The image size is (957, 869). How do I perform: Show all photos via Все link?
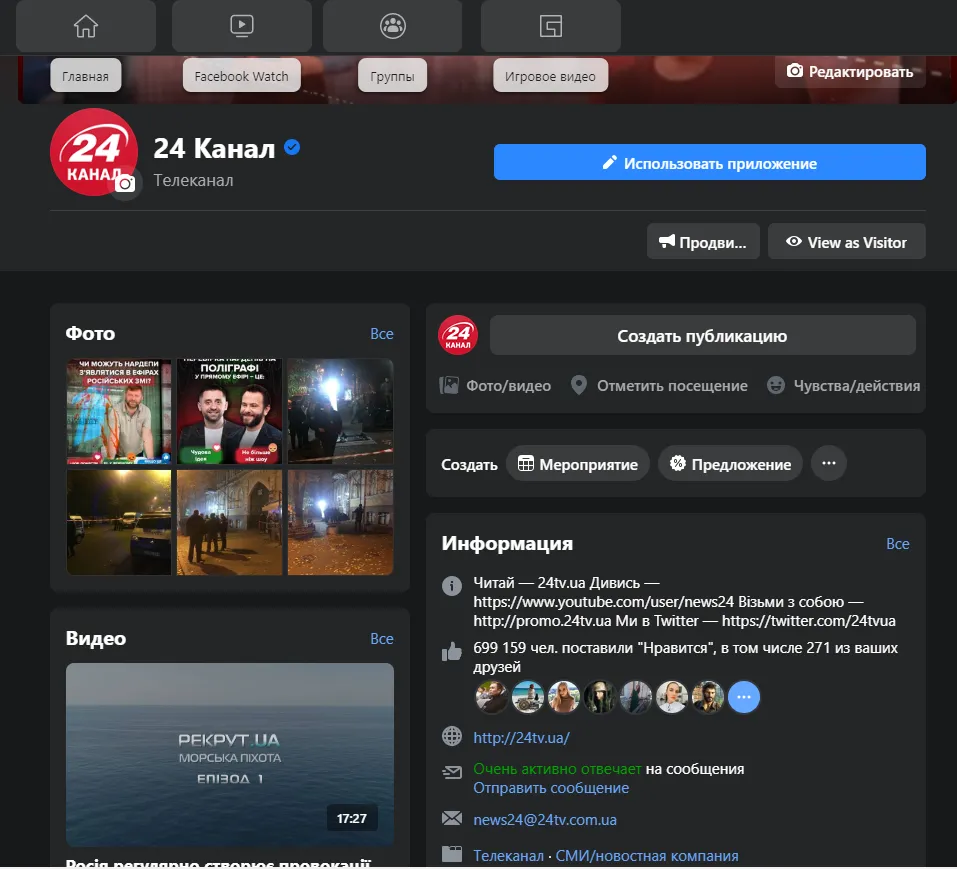pyautogui.click(x=382, y=334)
